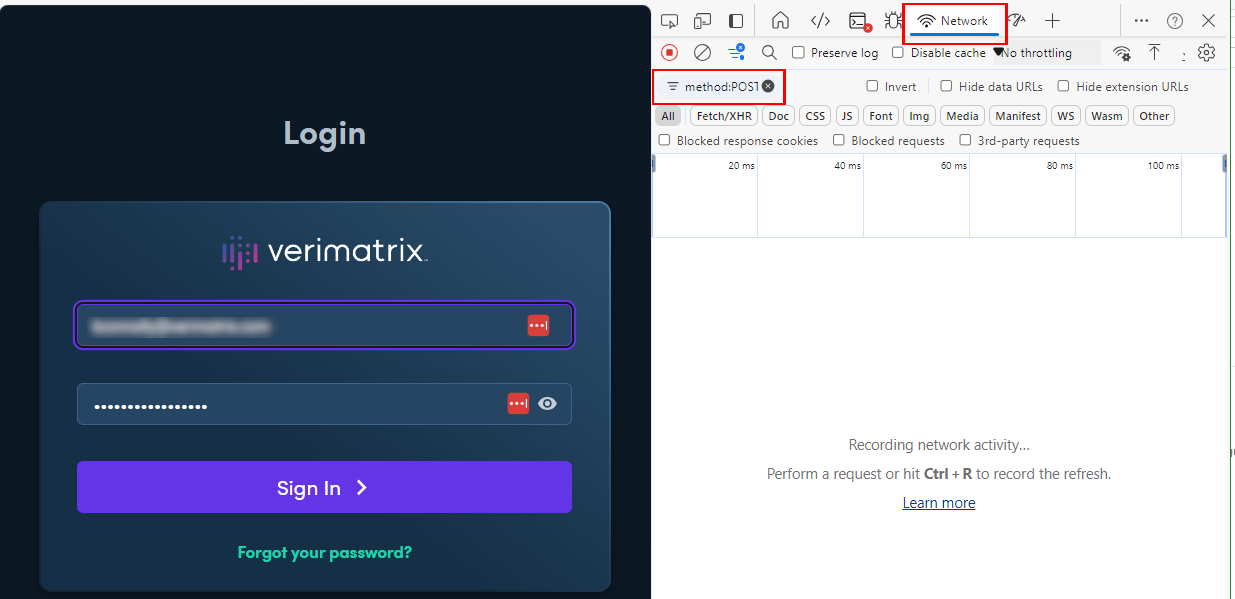Focus the password input field
1235x599 pixels.
pyautogui.click(x=324, y=404)
